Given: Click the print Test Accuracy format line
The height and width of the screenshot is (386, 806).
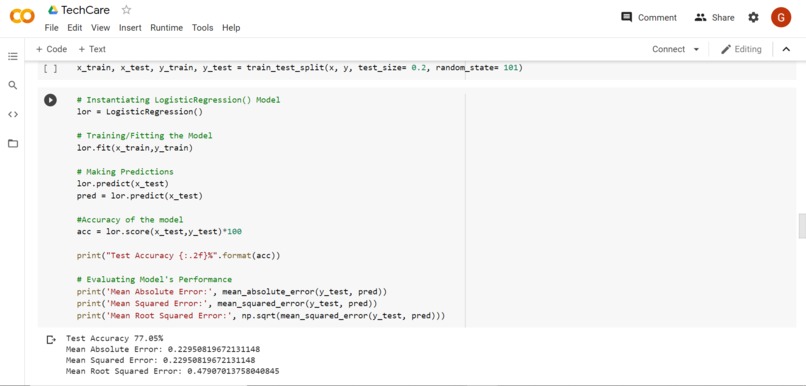Looking at the screenshot, I should (x=178, y=255).
